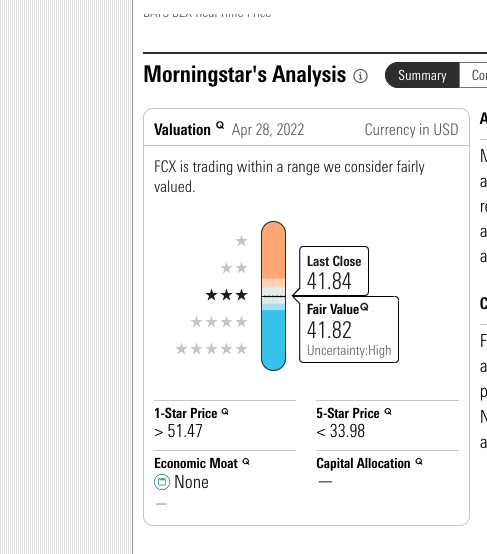Click the Last Close 41.84 callout

tap(334, 271)
